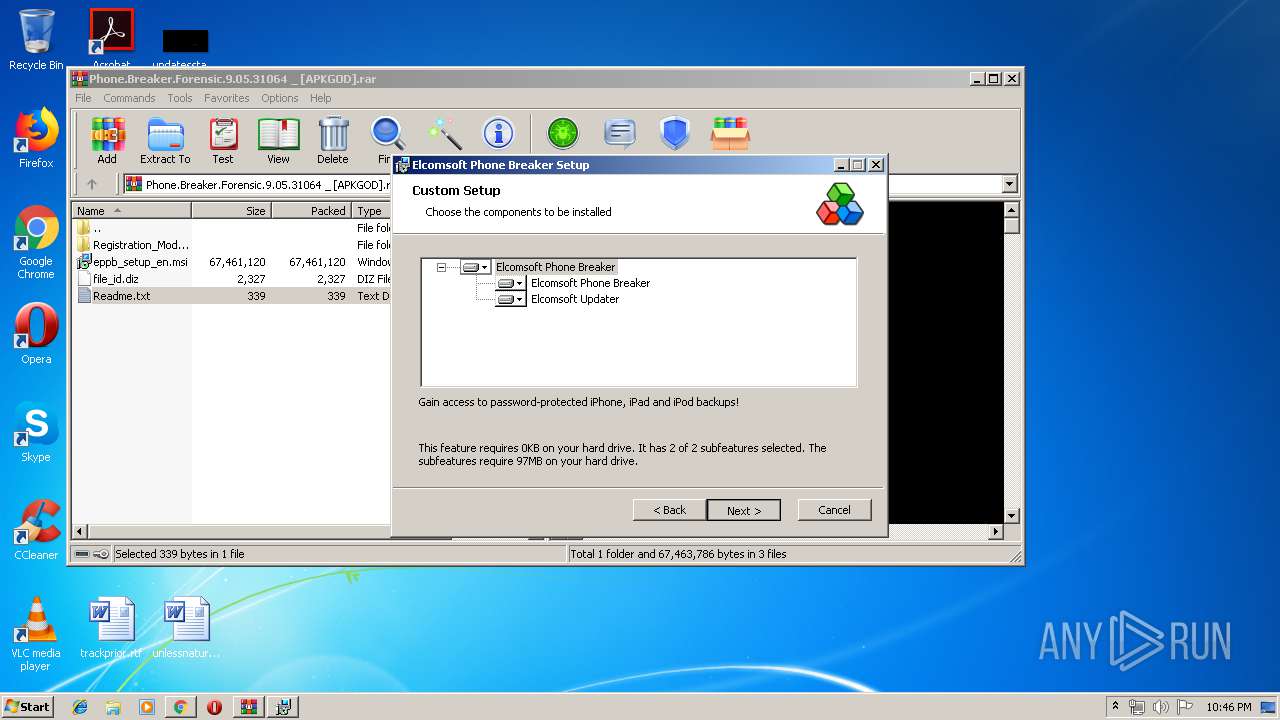The image size is (1280, 720).
Task: Select the Registration_Mod folder row
Action: (231, 245)
